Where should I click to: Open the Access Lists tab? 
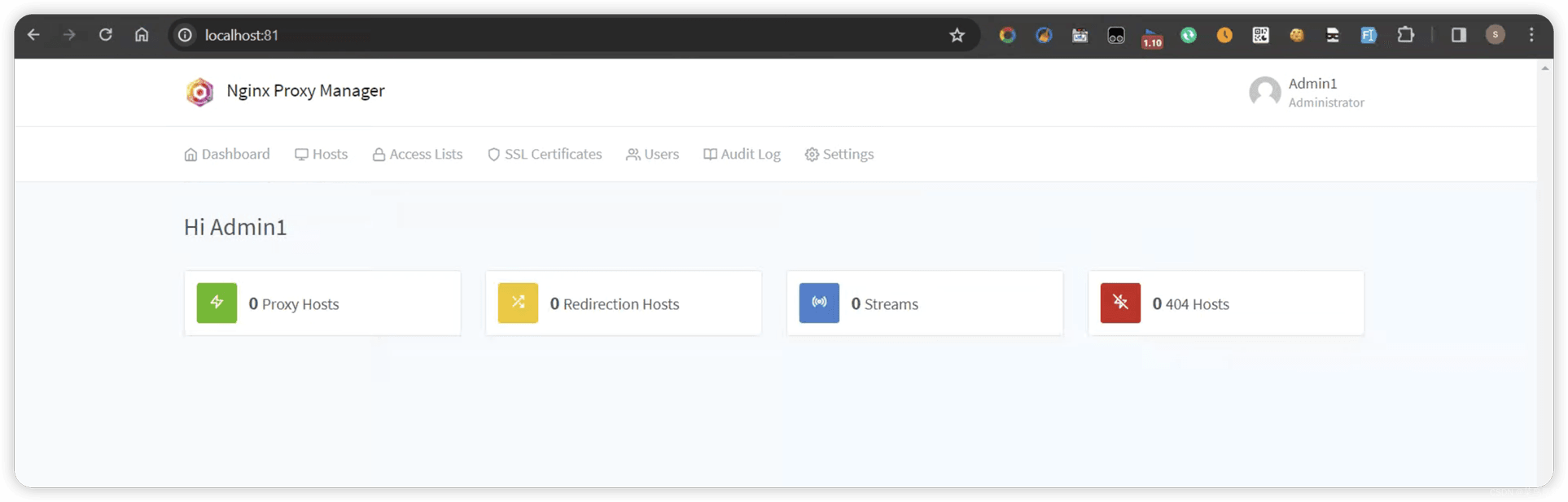coord(418,155)
